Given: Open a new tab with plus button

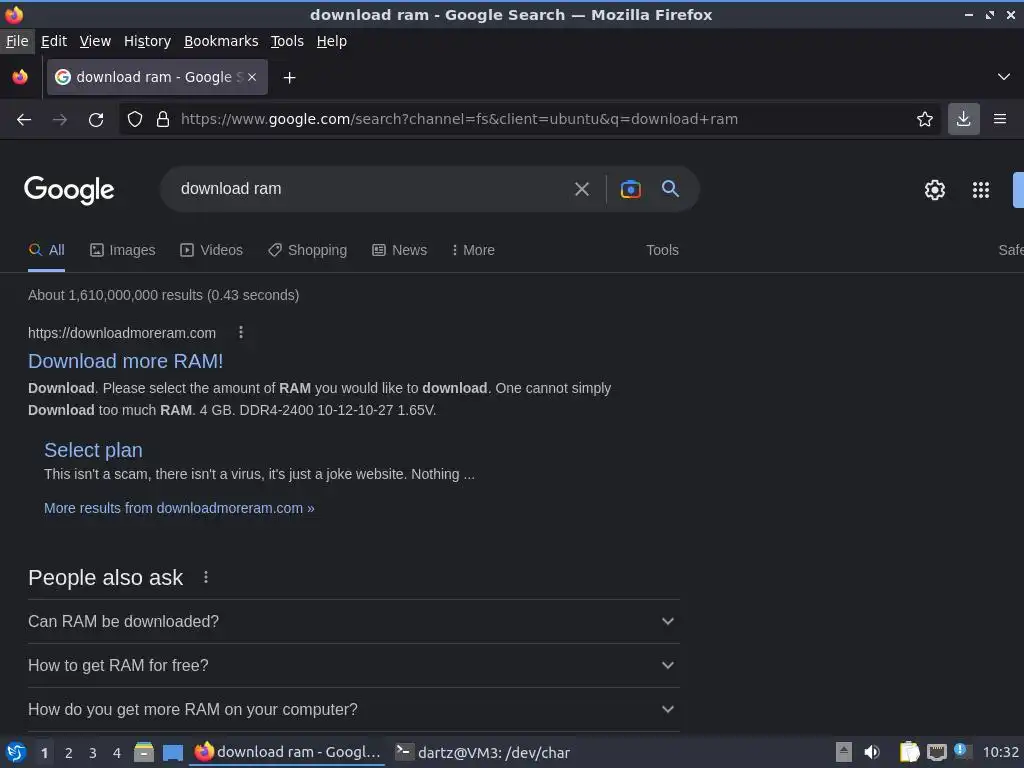Looking at the screenshot, I should pyautogui.click(x=289, y=78).
